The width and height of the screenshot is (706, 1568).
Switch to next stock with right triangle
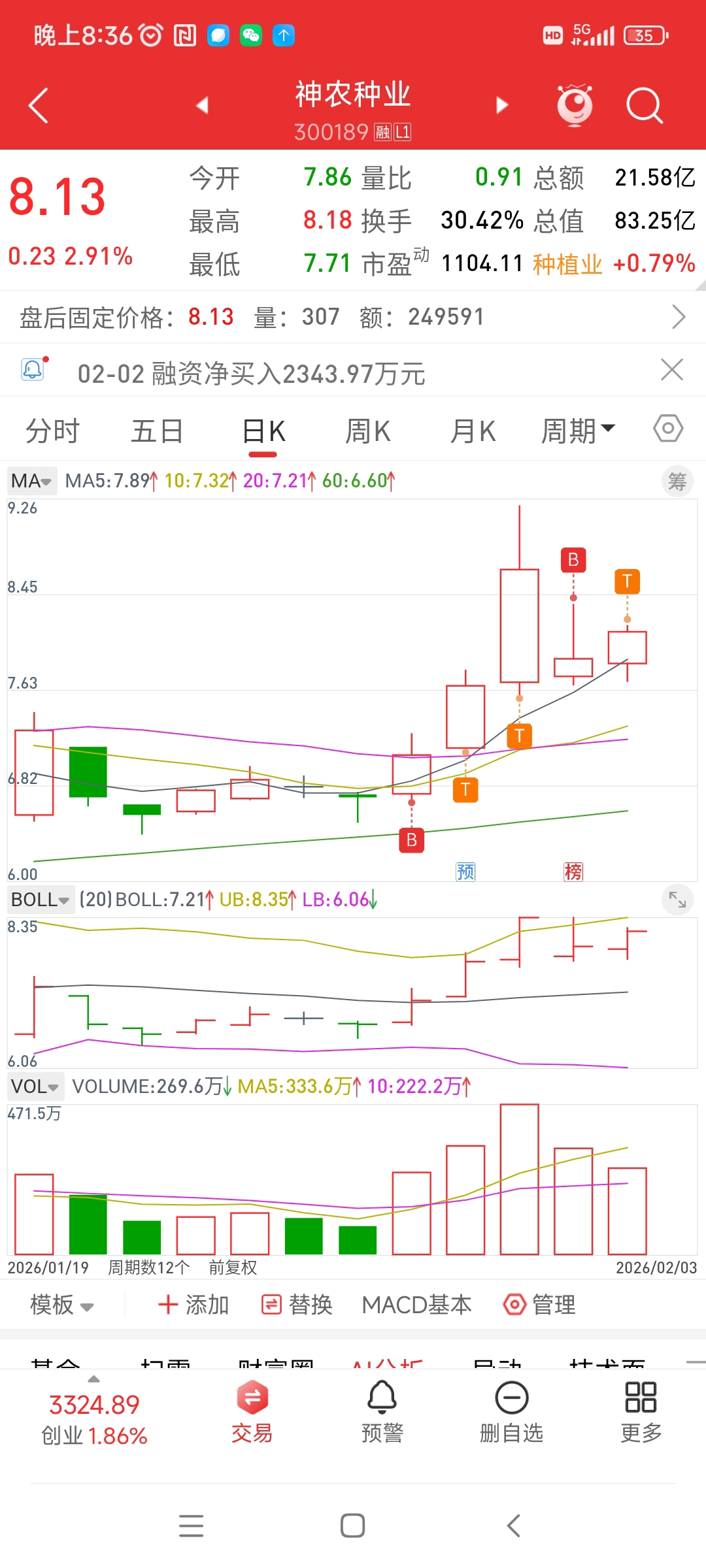(x=501, y=105)
